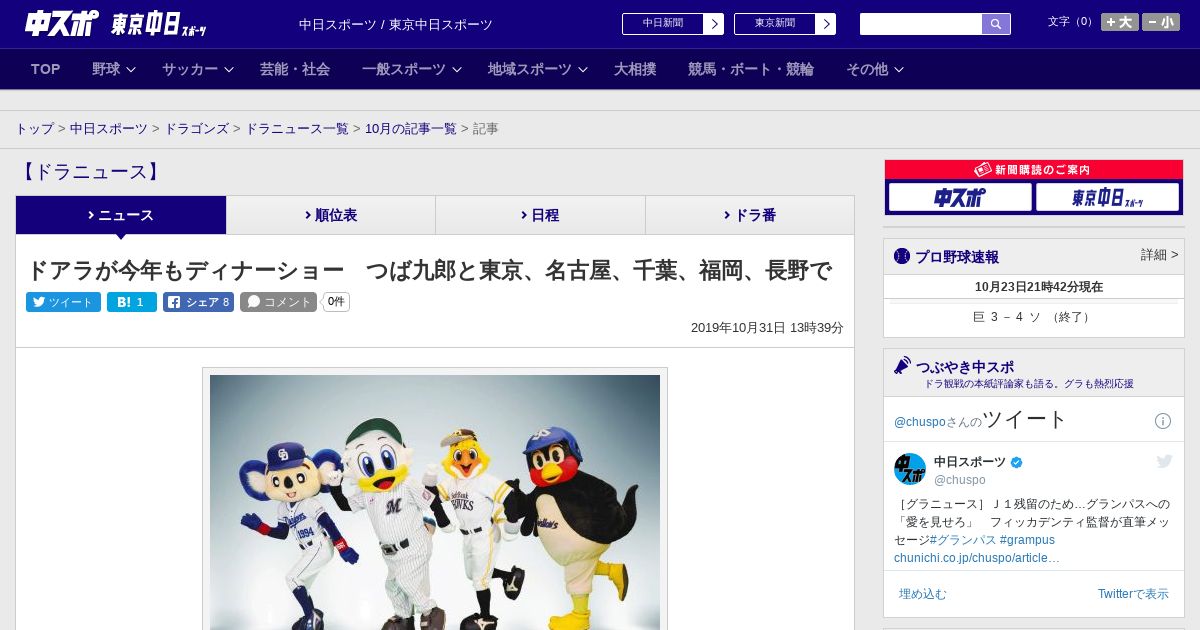Click inside the header search field
This screenshot has height=630, width=1200.
tap(921, 24)
